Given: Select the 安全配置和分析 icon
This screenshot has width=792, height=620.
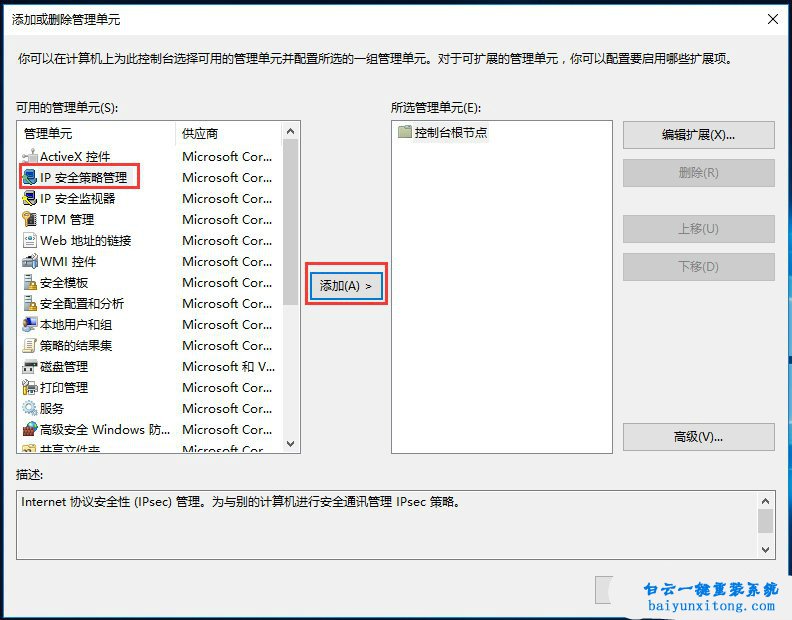Looking at the screenshot, I should pyautogui.click(x=30, y=303).
